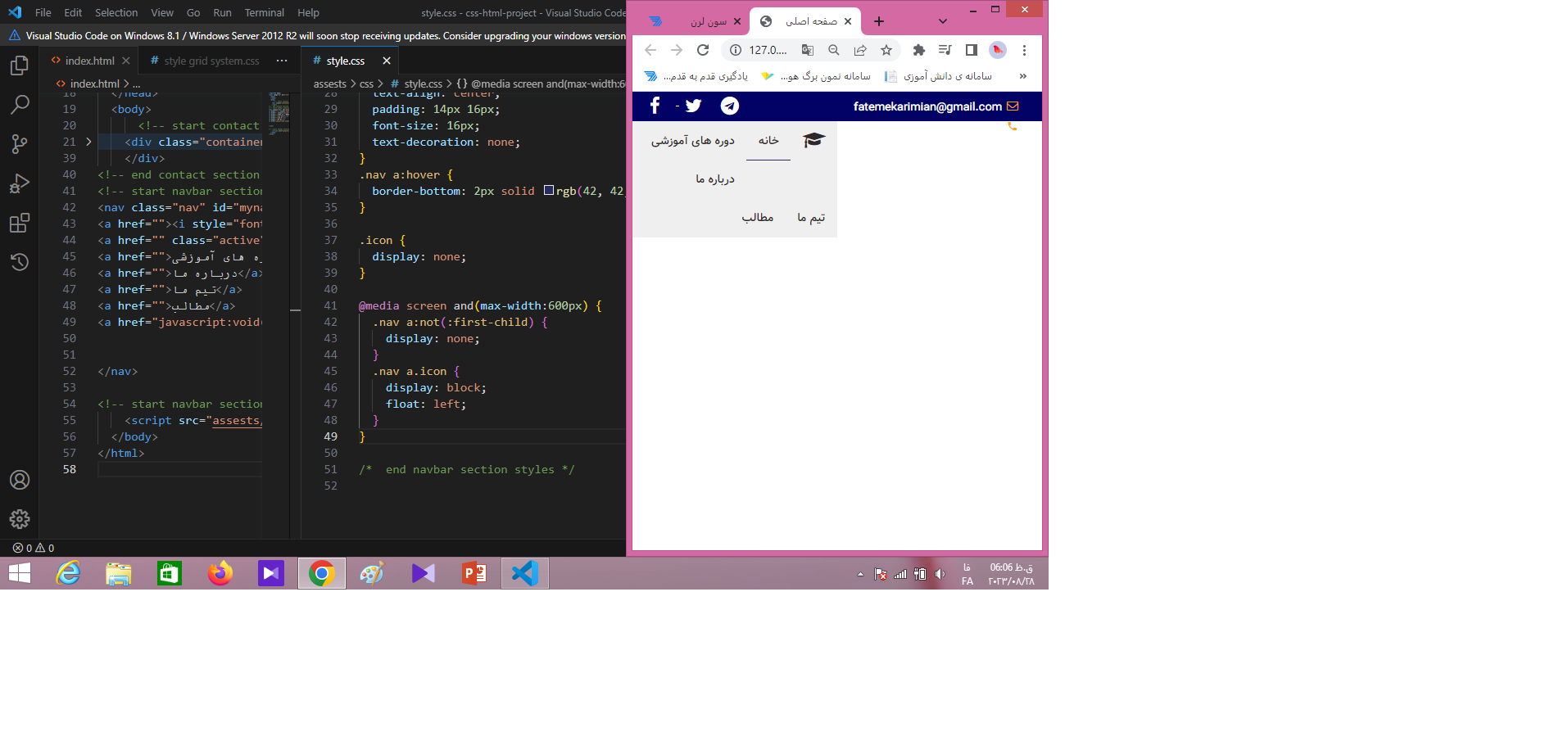Open PowerPoint from the taskbar
1568x732 pixels.
click(x=474, y=573)
